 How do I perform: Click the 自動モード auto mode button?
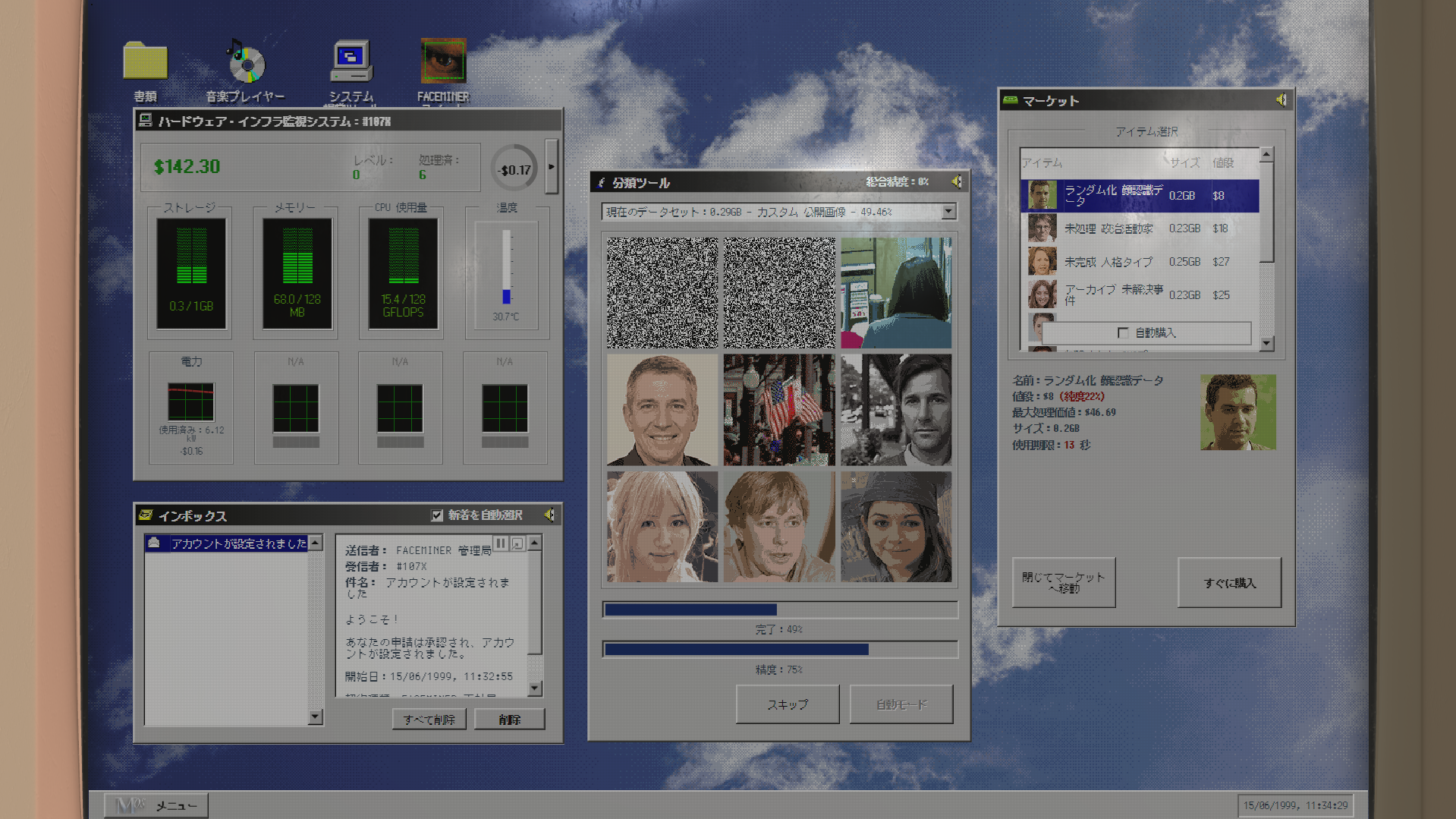pos(901,704)
